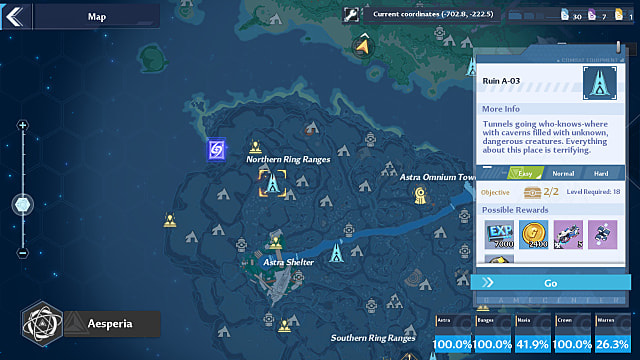640x360 pixels.
Task: Click the treasure chest objective icon
Action: coord(532,192)
